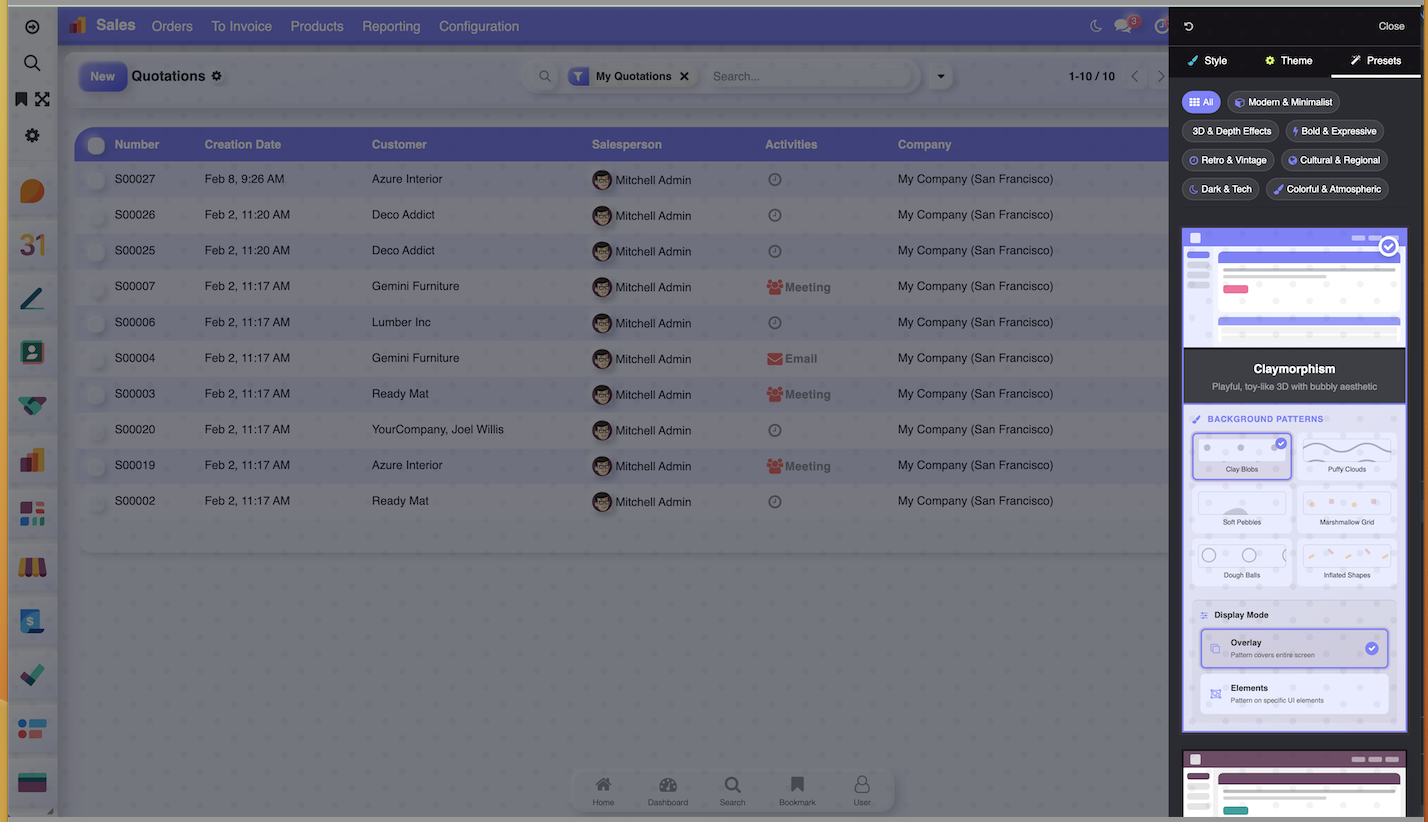1428x822 pixels.
Task: Click the Bookmark icon in bottom bar
Action: tap(797, 790)
